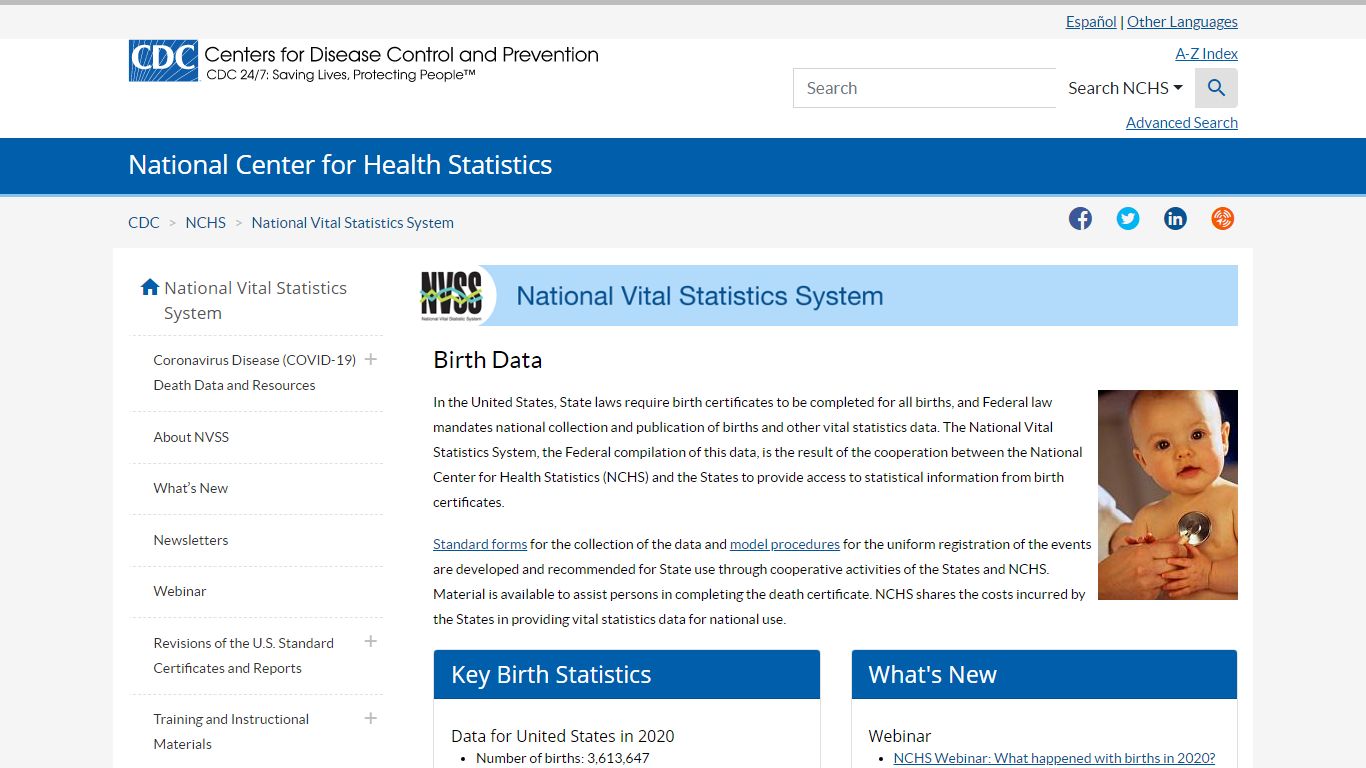
Task: Click the What's New panel heading
Action: click(933, 675)
